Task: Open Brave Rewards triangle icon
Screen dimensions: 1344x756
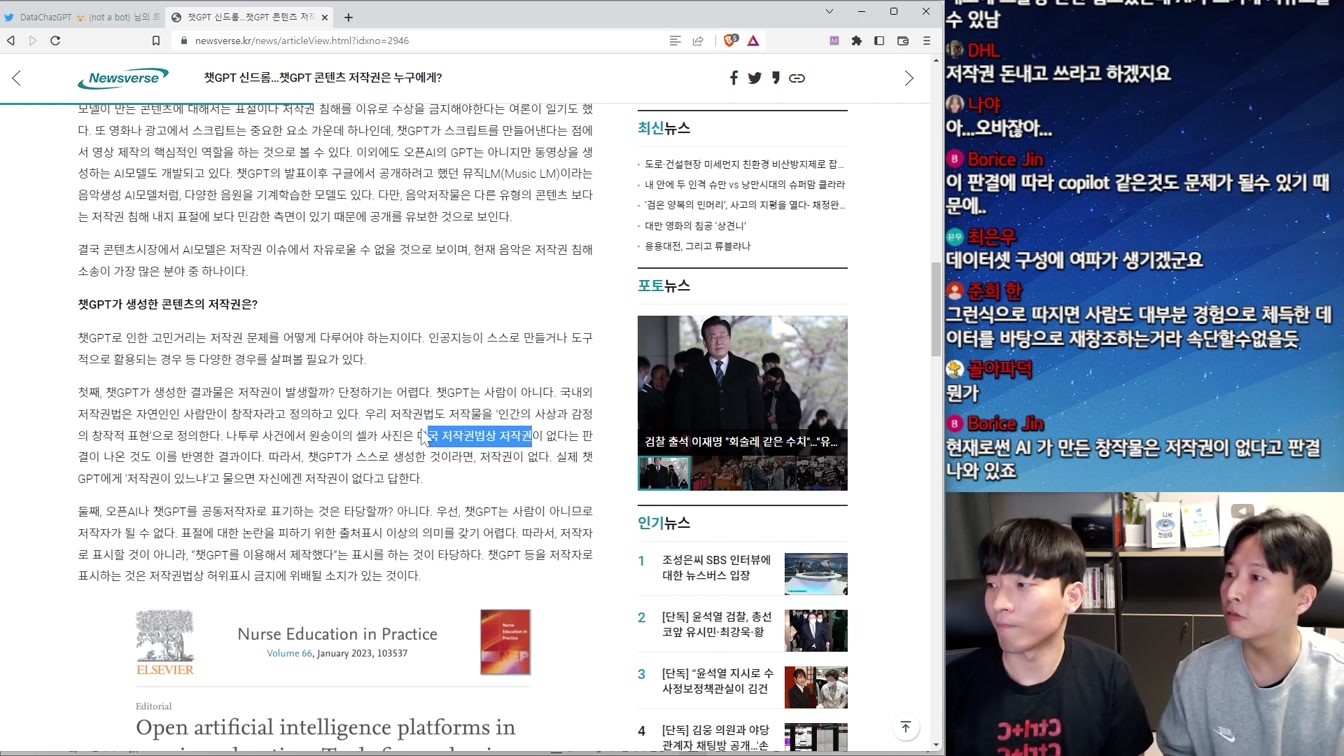Action: (x=753, y=41)
